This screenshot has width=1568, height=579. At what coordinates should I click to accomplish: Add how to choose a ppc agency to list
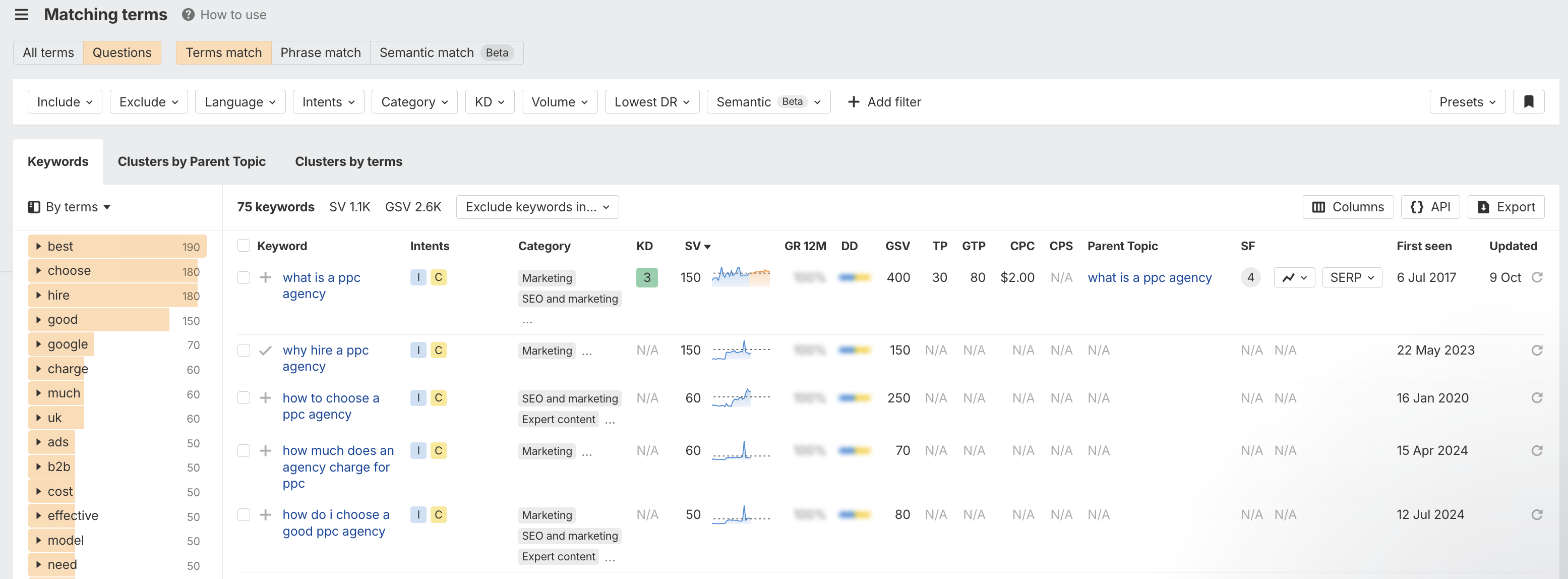tap(265, 398)
